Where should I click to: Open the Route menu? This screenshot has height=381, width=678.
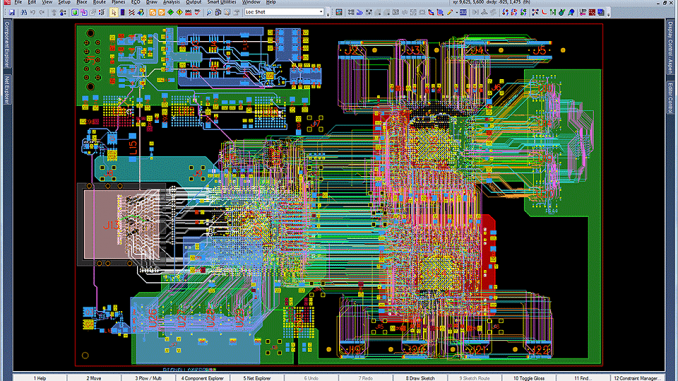[x=99, y=2]
